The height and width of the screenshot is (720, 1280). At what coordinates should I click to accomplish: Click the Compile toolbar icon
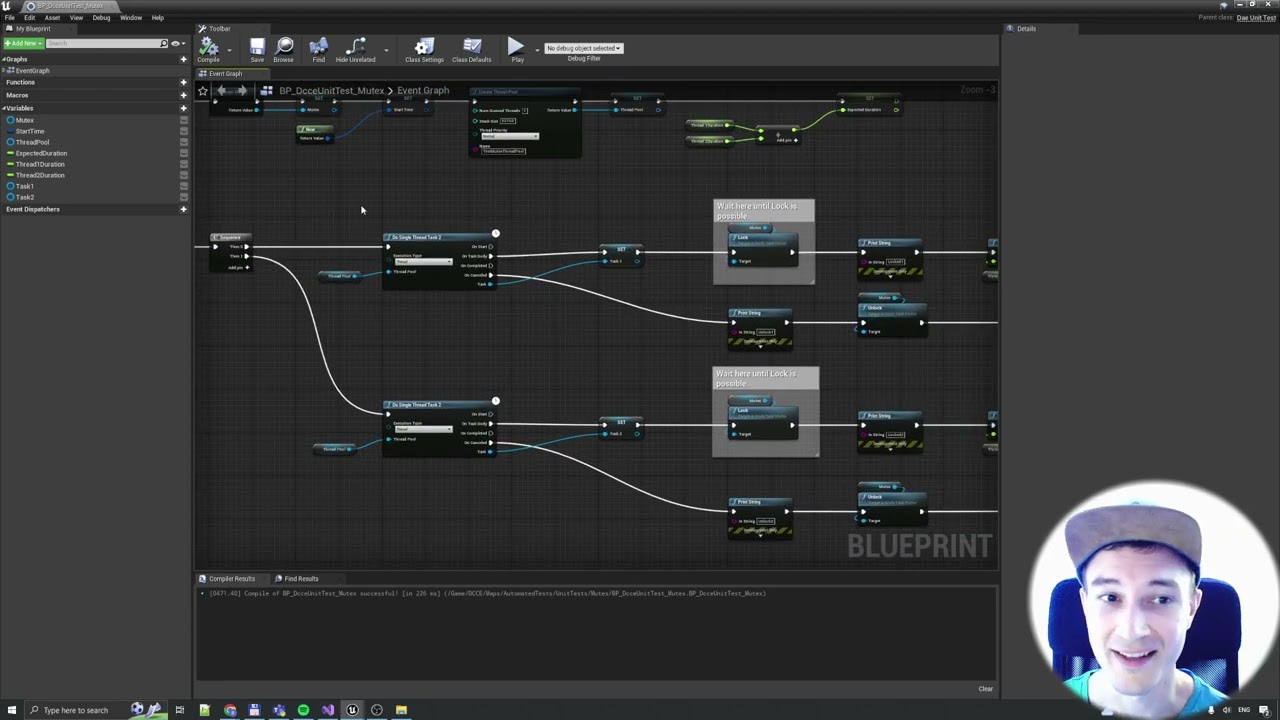(x=208, y=47)
